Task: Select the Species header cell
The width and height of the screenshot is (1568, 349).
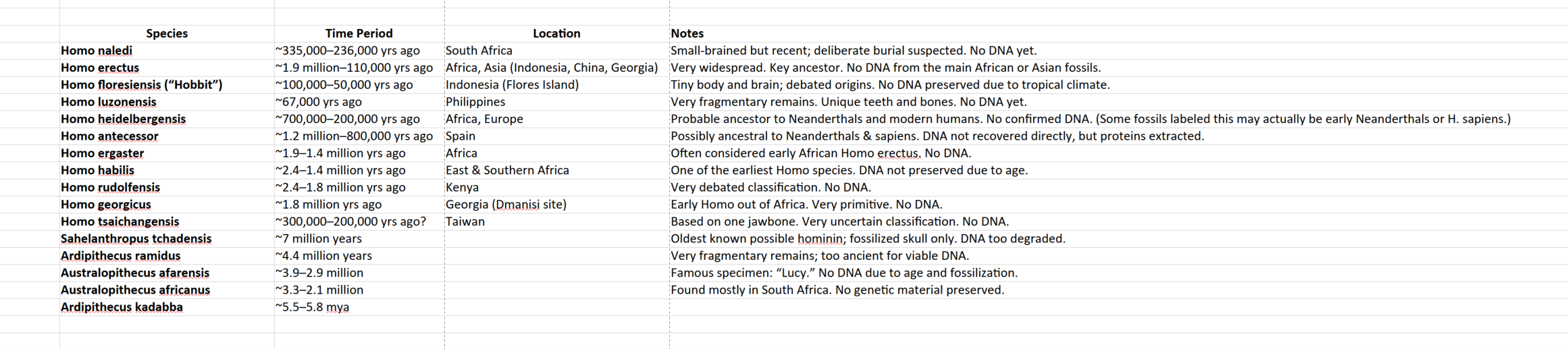Action: click(x=167, y=33)
